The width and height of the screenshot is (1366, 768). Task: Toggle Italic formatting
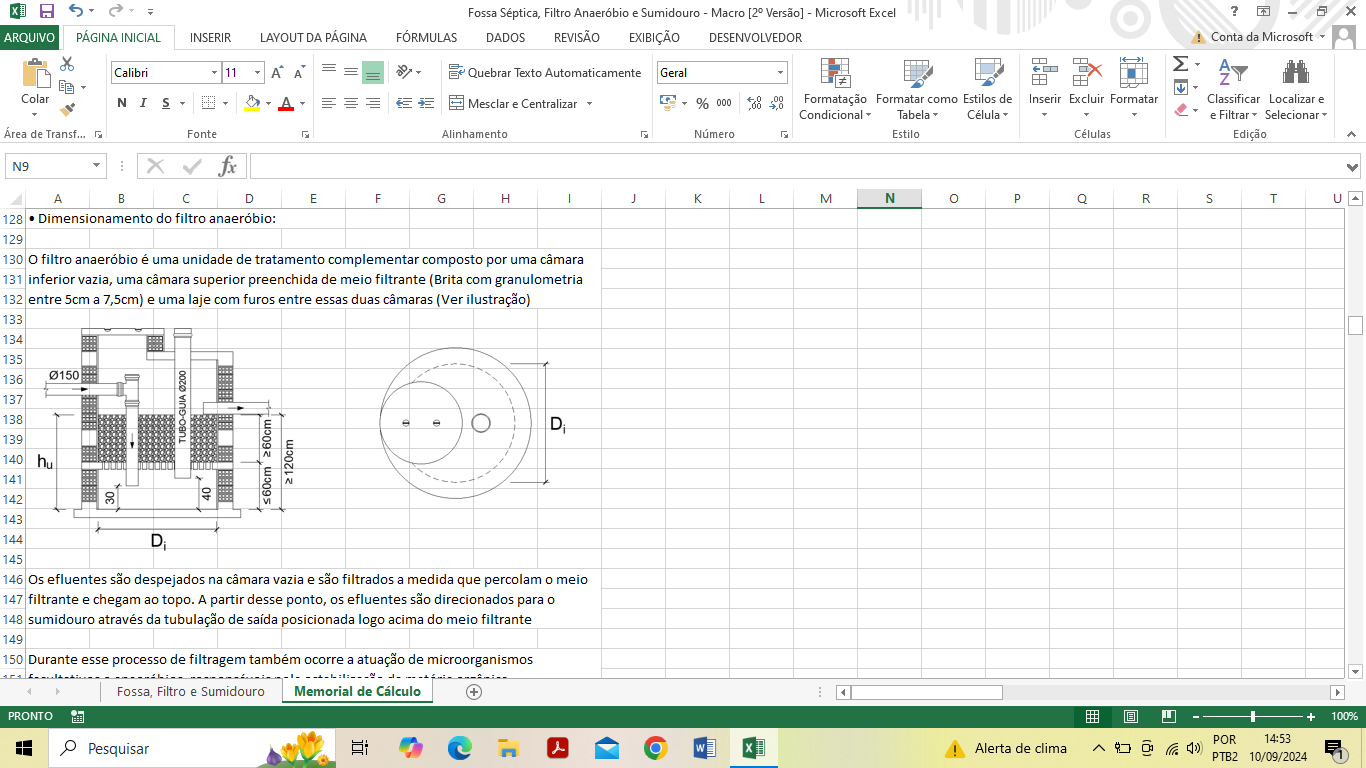coord(144,103)
